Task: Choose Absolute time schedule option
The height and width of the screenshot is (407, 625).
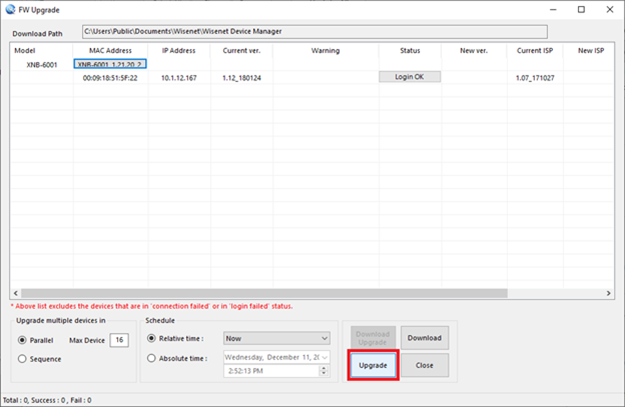Action: 152,357
